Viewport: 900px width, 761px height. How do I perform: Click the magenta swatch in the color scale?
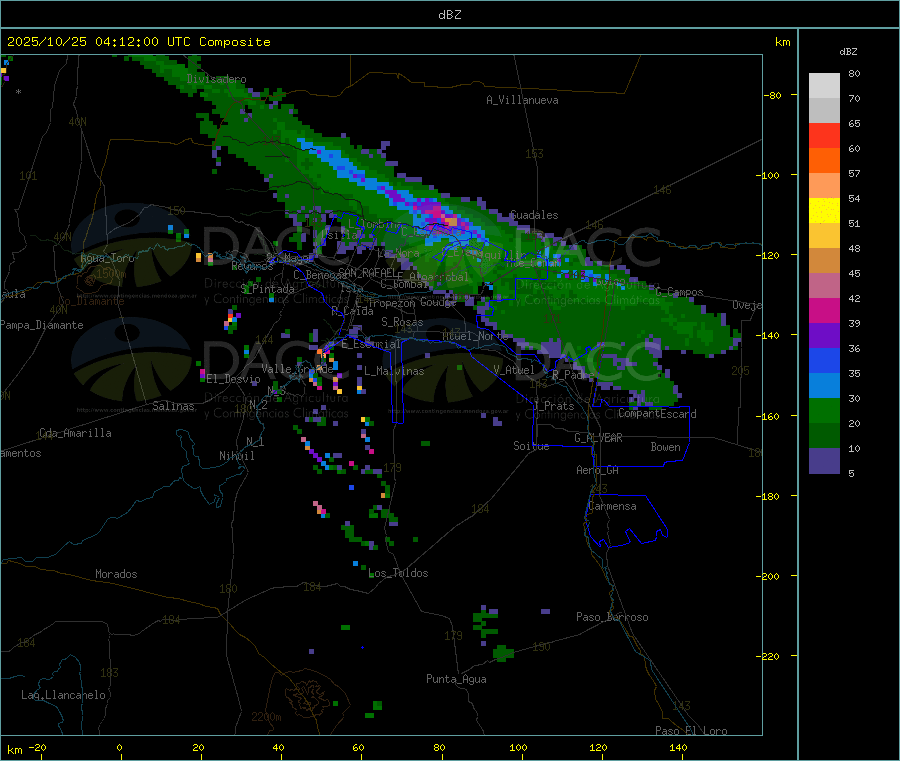[824, 310]
